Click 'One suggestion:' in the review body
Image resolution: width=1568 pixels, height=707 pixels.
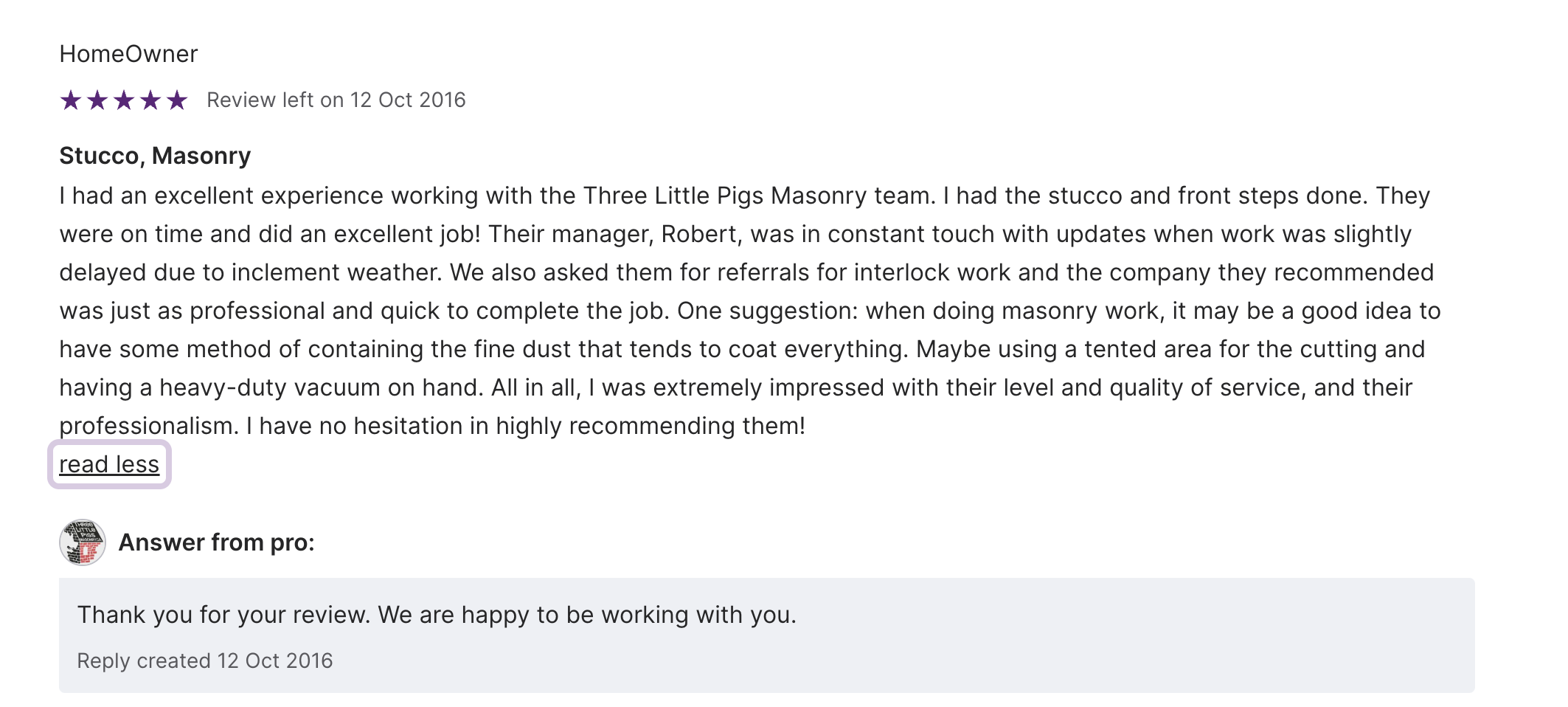pos(767,311)
